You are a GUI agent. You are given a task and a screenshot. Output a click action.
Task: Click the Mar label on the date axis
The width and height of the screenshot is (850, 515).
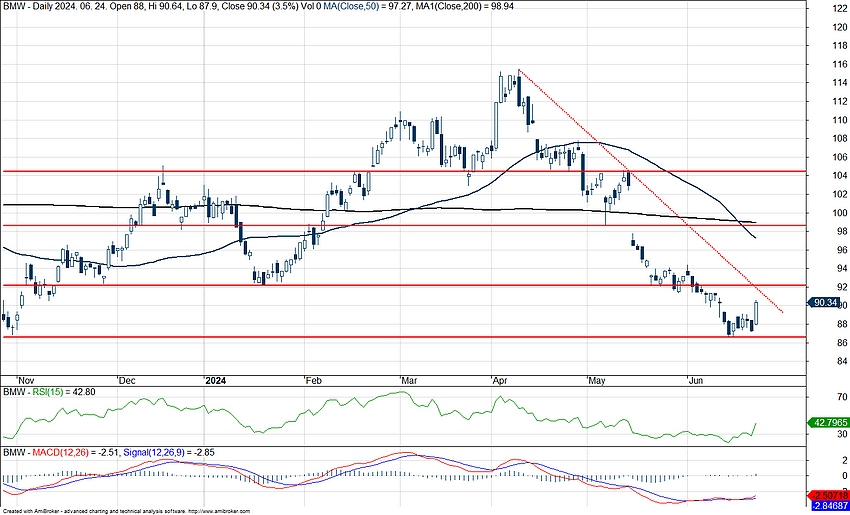click(409, 380)
